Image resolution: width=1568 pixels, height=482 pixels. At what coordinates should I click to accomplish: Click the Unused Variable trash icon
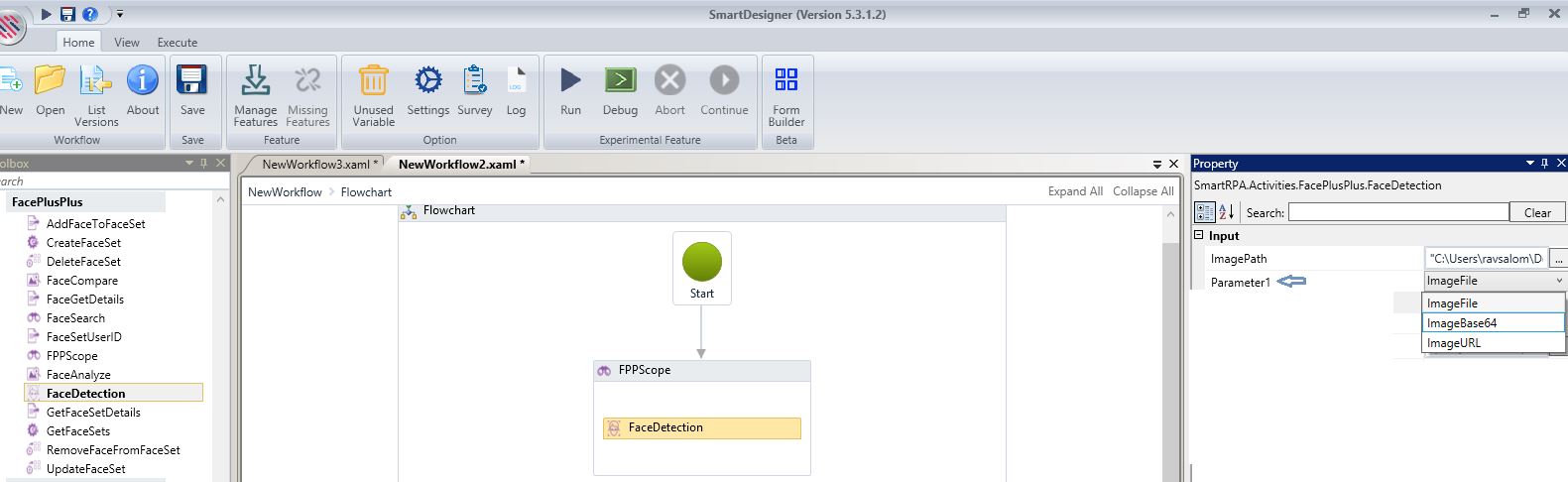tap(373, 80)
